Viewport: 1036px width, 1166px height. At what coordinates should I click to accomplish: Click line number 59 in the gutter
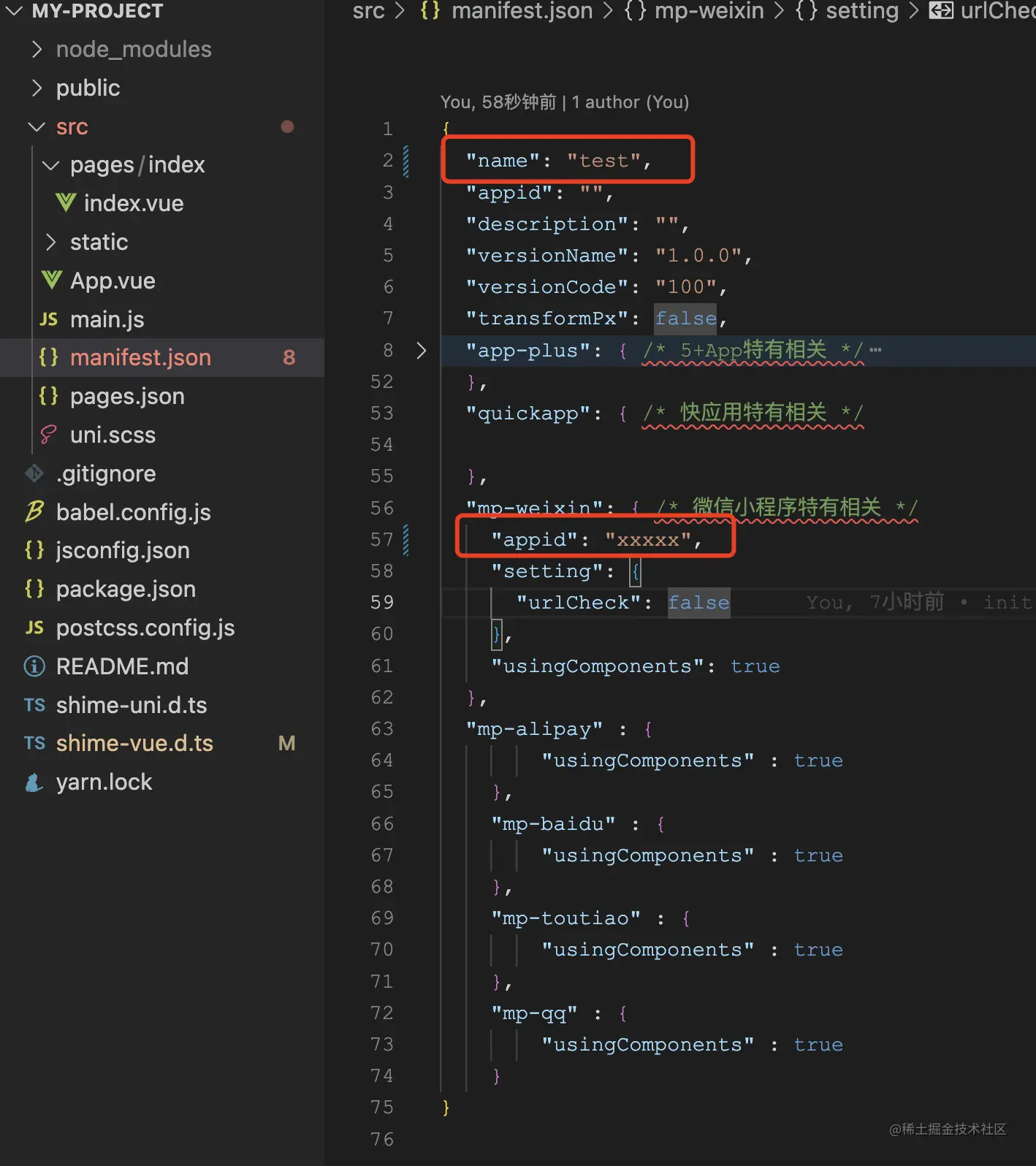pyautogui.click(x=382, y=603)
